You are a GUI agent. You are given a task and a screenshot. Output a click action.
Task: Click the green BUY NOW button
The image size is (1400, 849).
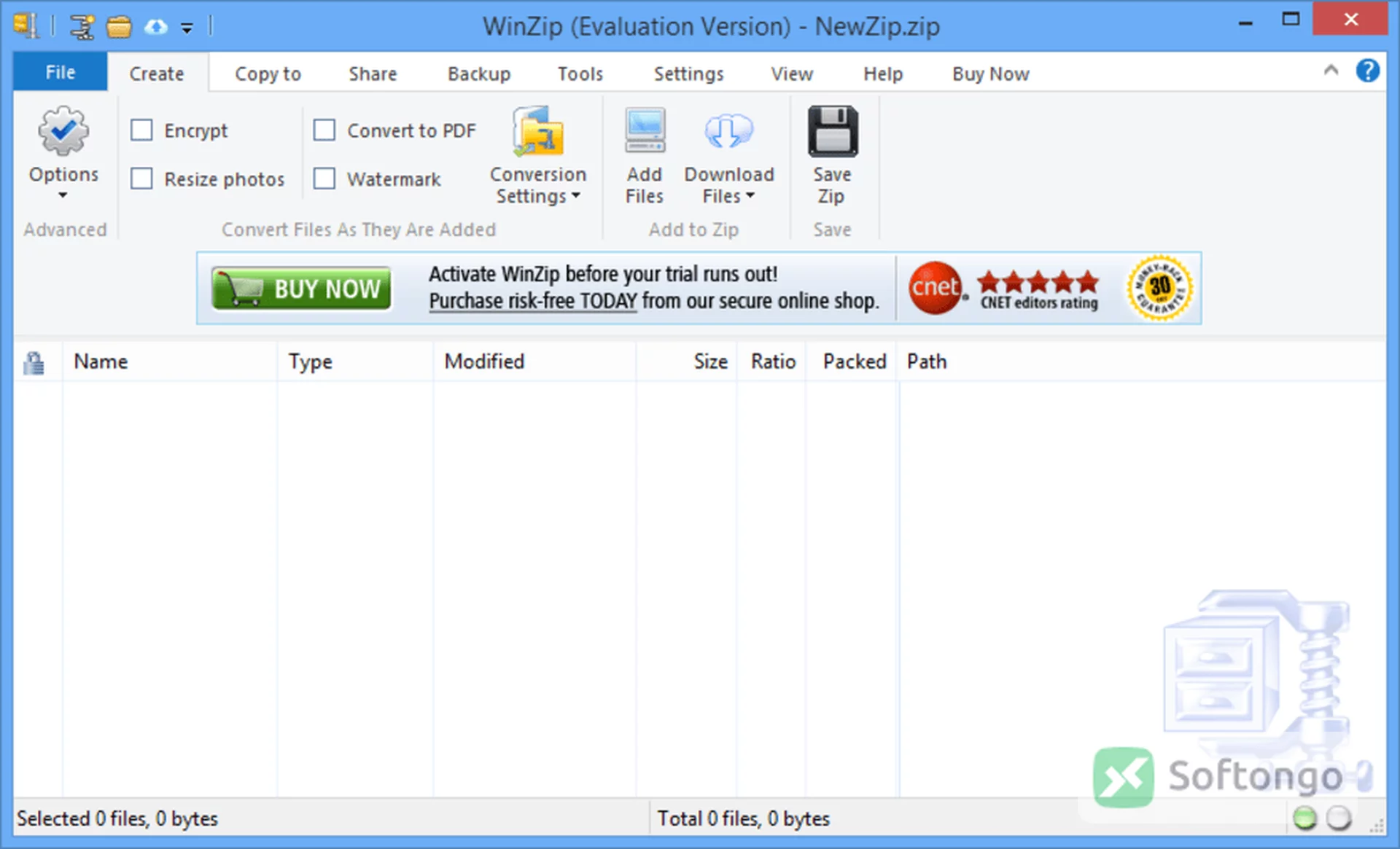pos(301,289)
